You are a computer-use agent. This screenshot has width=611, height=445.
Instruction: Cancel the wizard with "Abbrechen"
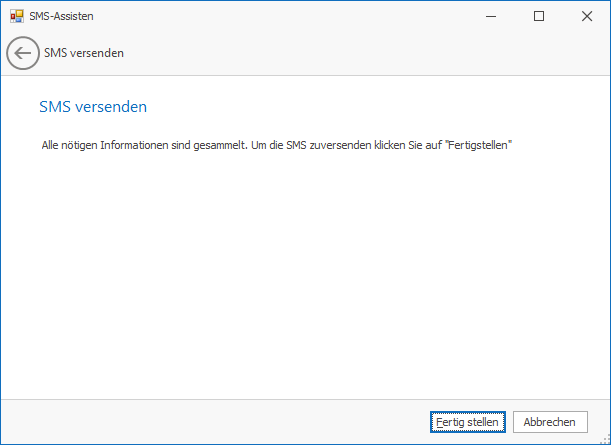[550, 422]
